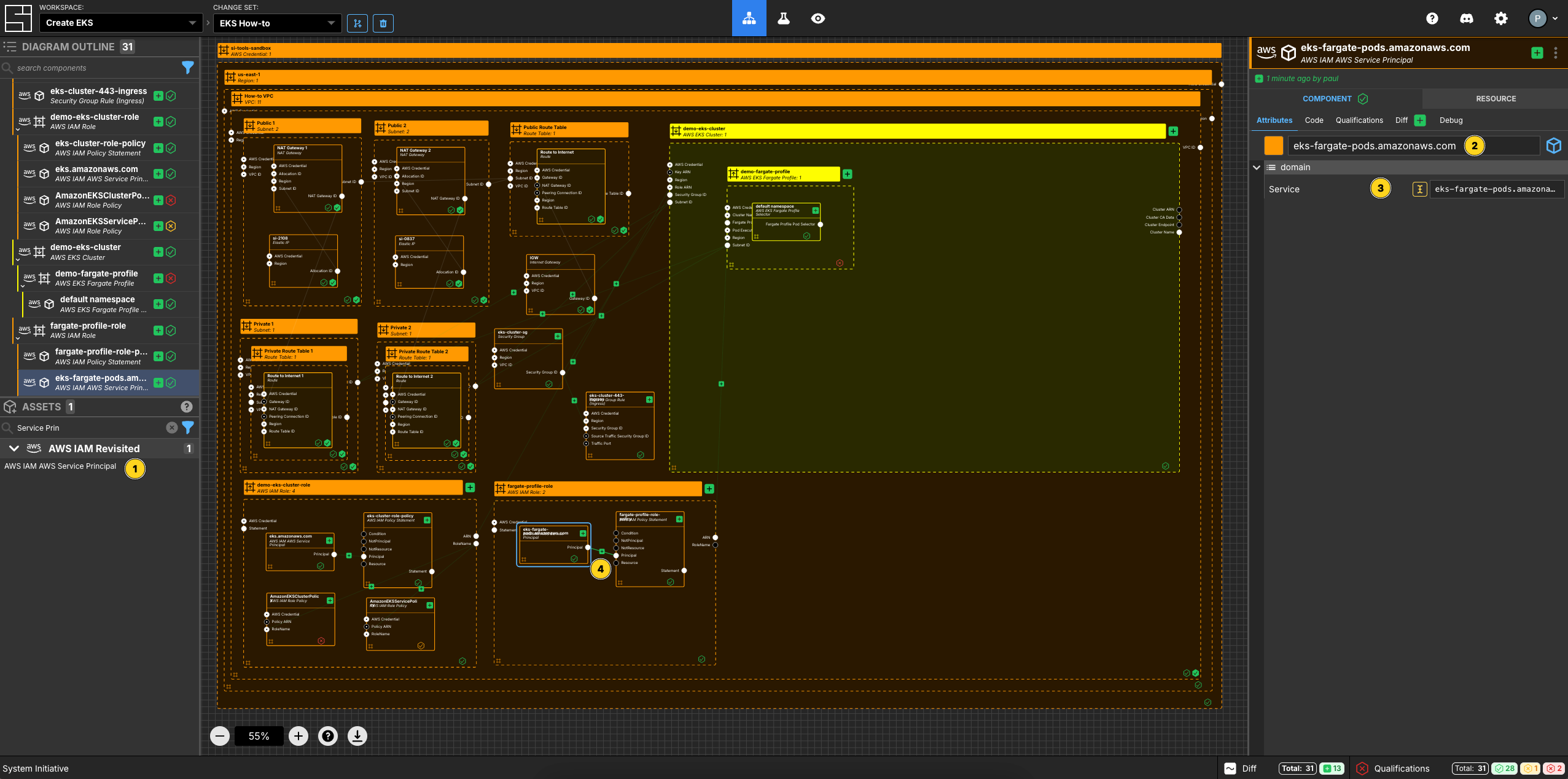Click the 55% zoom level field
The image size is (1568, 779).
pyautogui.click(x=259, y=736)
